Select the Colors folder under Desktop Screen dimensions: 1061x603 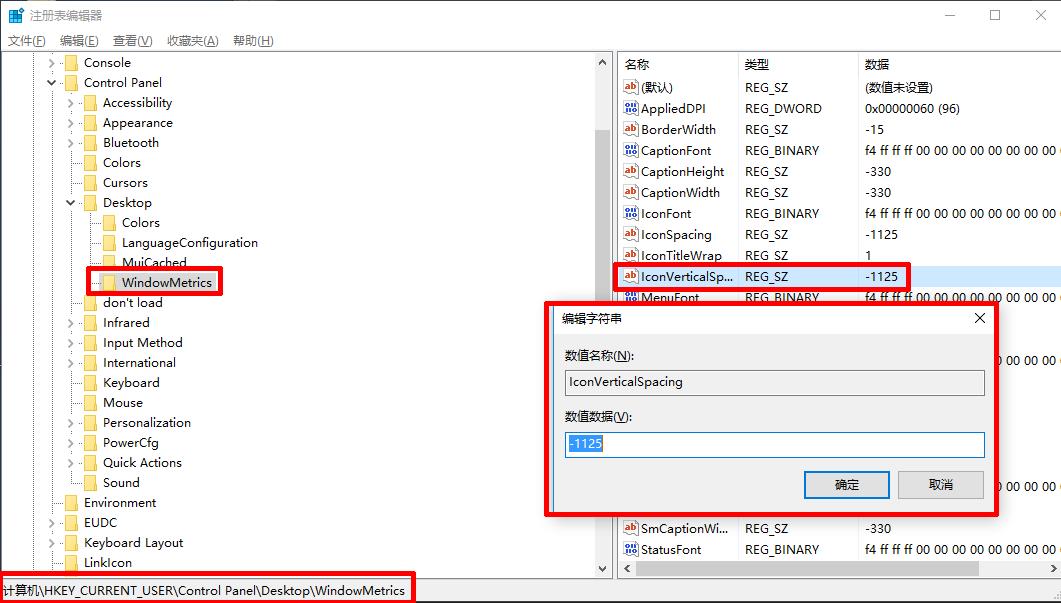tap(109, 222)
